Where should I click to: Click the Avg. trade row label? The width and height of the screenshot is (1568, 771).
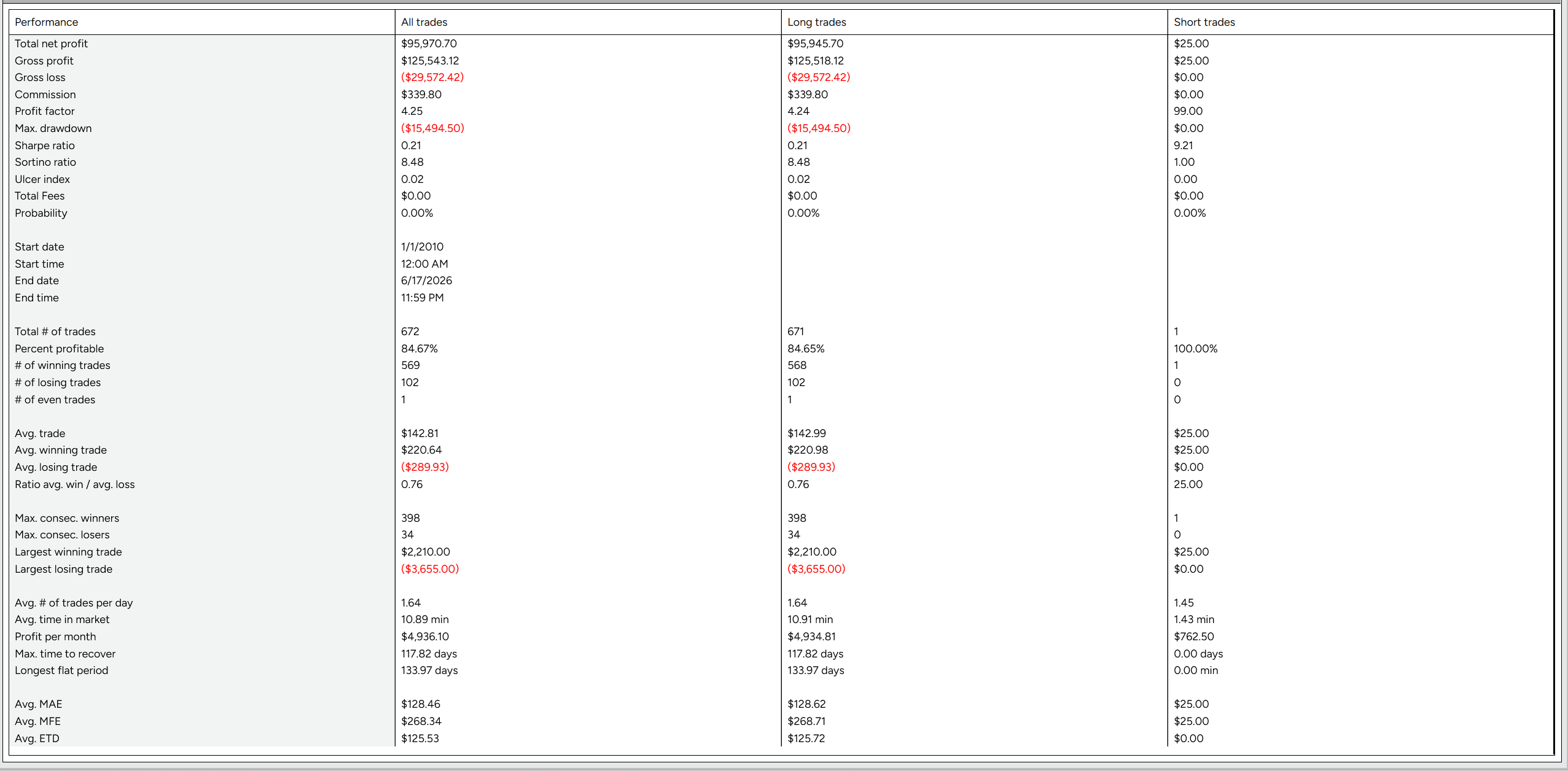40,433
